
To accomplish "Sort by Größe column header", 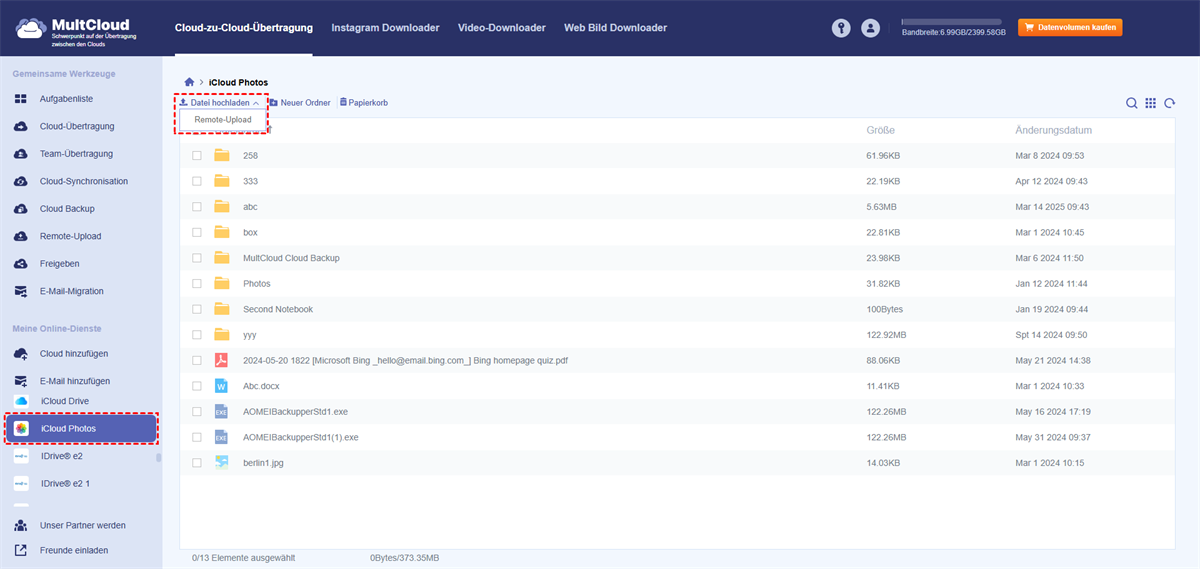I will [x=880, y=130].
